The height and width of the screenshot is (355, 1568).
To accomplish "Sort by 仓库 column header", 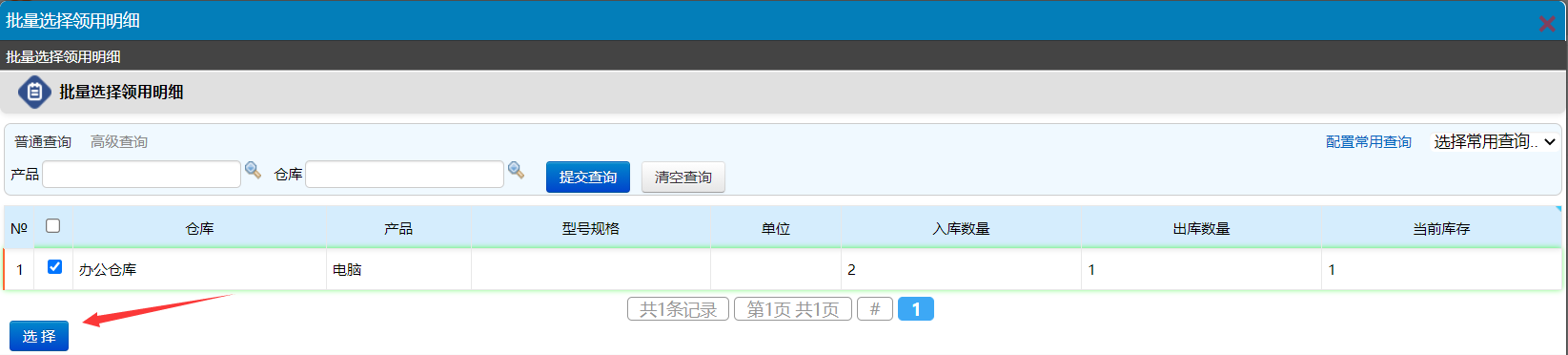I will coord(200,228).
